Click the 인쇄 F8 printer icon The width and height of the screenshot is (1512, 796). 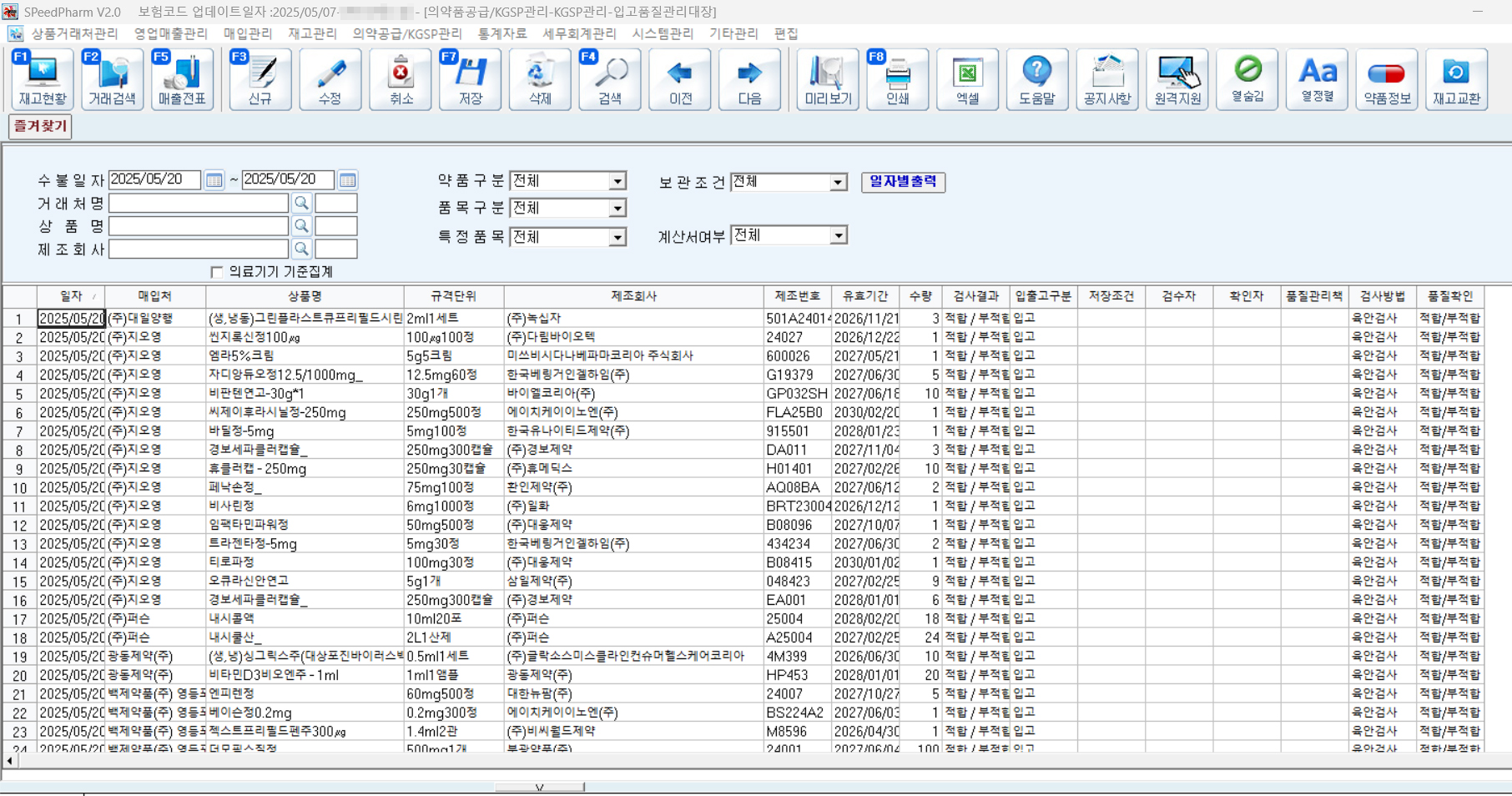click(897, 79)
